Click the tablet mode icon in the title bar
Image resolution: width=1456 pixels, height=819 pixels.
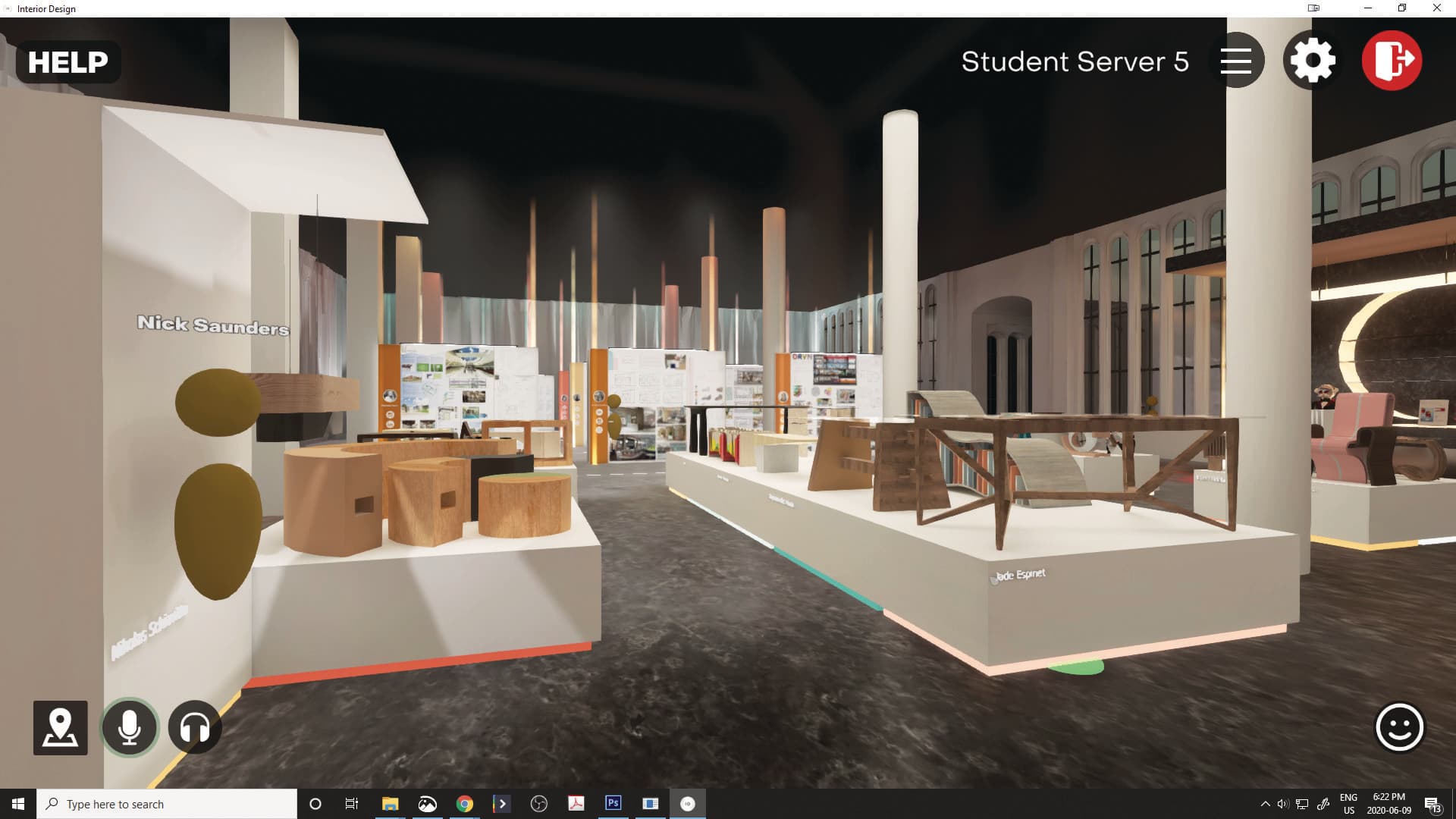pyautogui.click(x=1313, y=8)
